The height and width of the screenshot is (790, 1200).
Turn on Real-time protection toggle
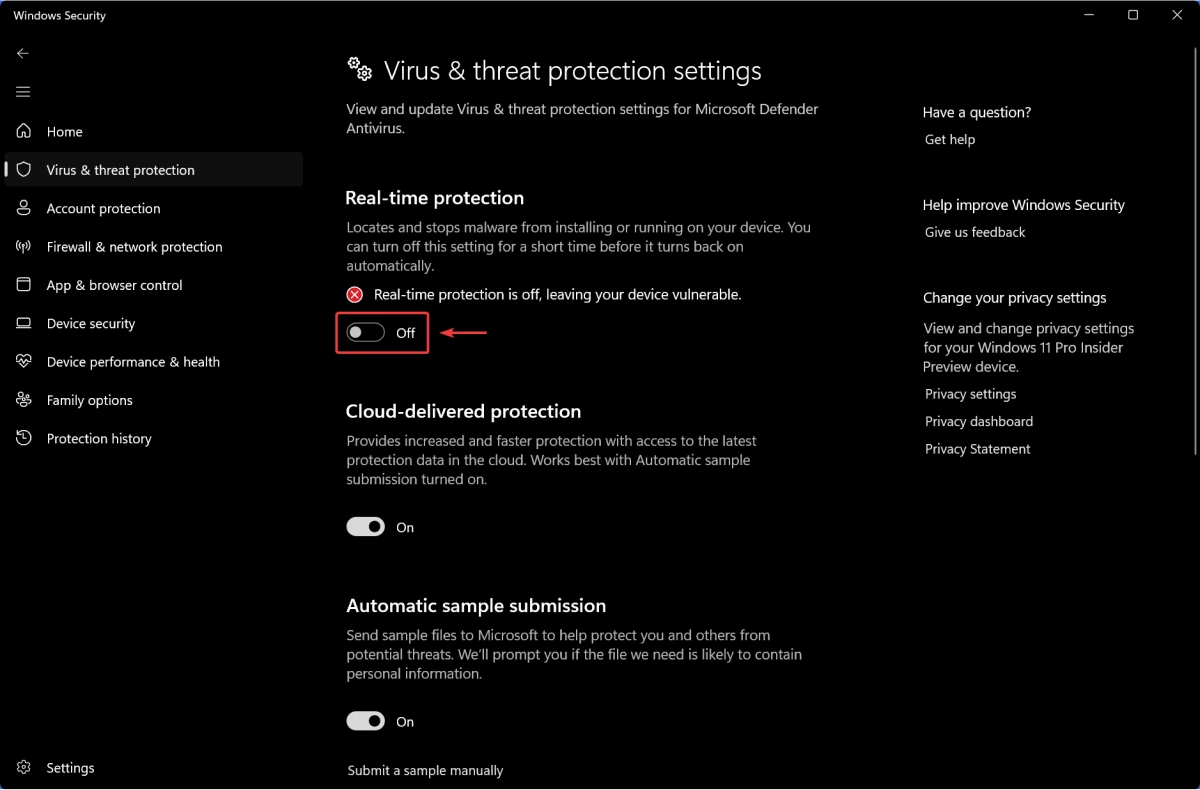tap(365, 333)
